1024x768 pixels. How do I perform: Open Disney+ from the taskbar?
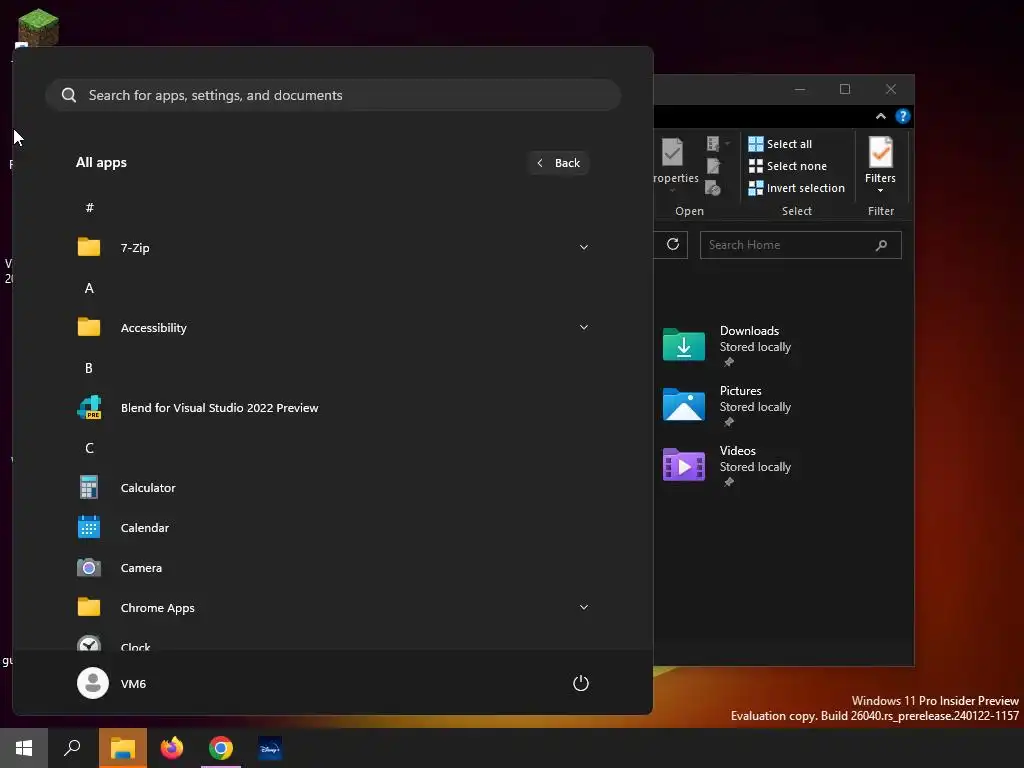pos(270,748)
